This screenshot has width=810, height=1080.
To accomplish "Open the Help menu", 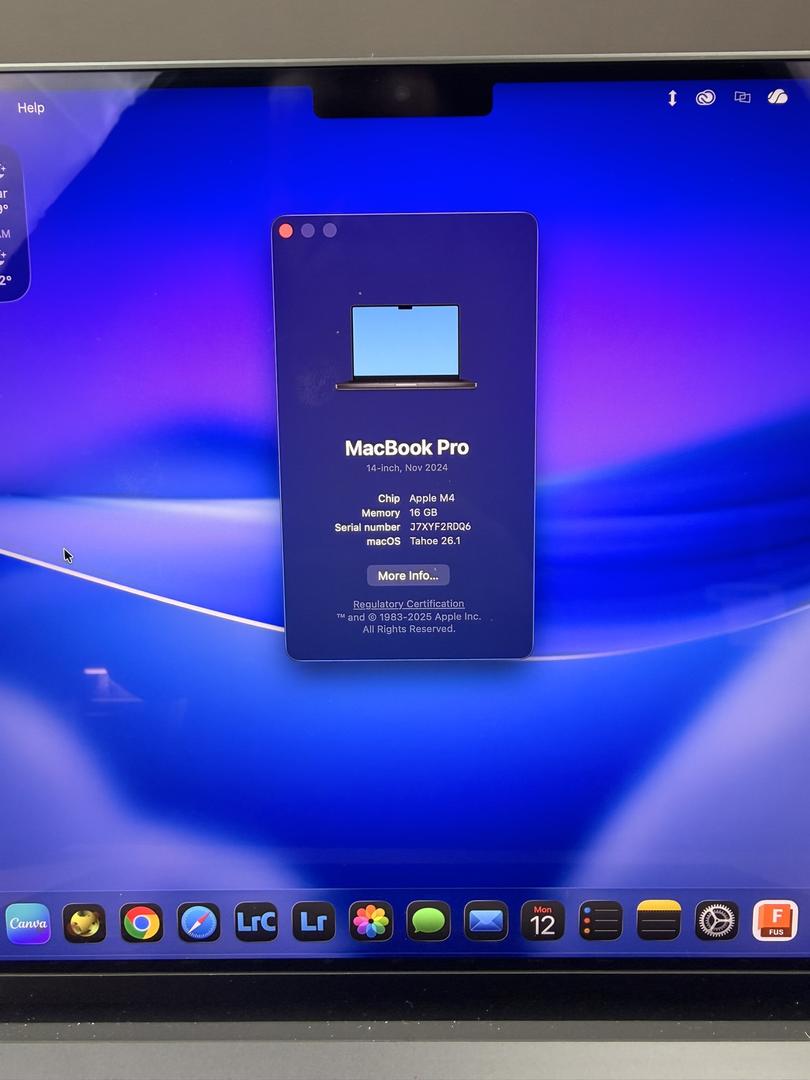I will pyautogui.click(x=31, y=108).
